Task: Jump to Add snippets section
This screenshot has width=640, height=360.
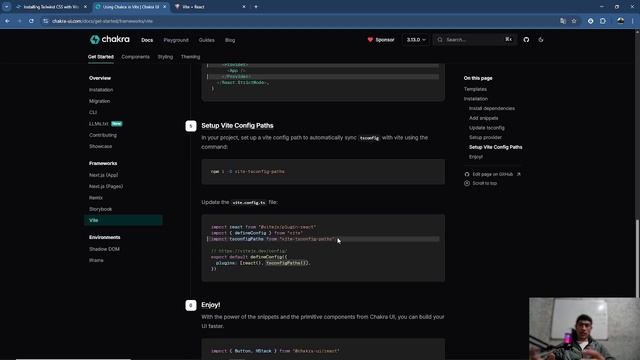Action: [x=484, y=118]
